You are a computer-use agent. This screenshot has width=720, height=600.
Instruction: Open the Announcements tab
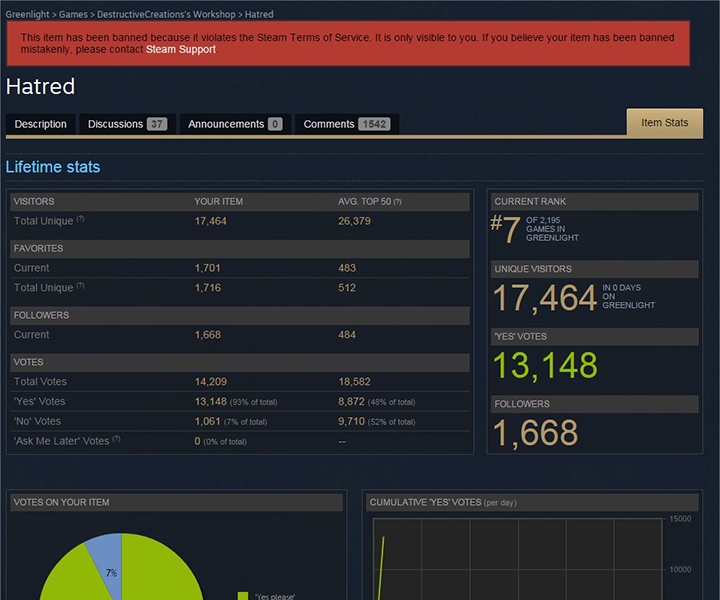235,124
